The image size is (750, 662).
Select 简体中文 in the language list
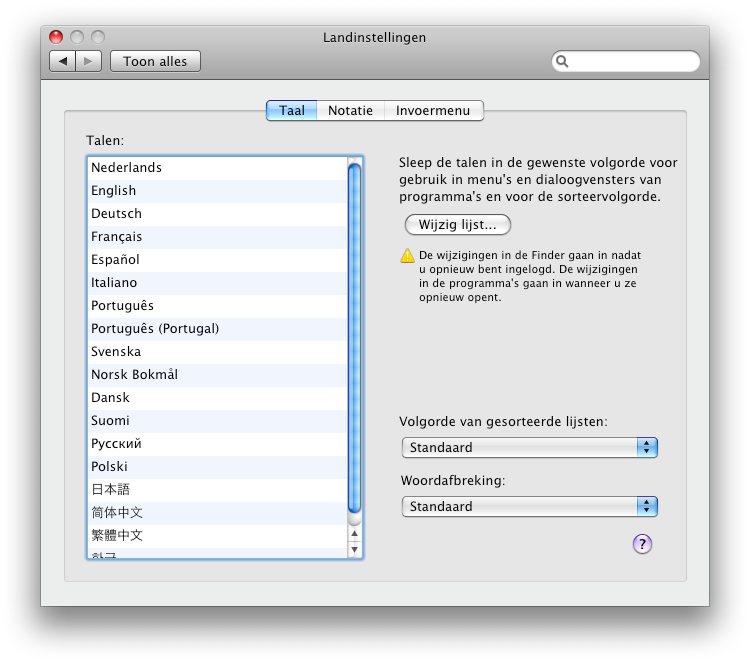click(x=218, y=512)
